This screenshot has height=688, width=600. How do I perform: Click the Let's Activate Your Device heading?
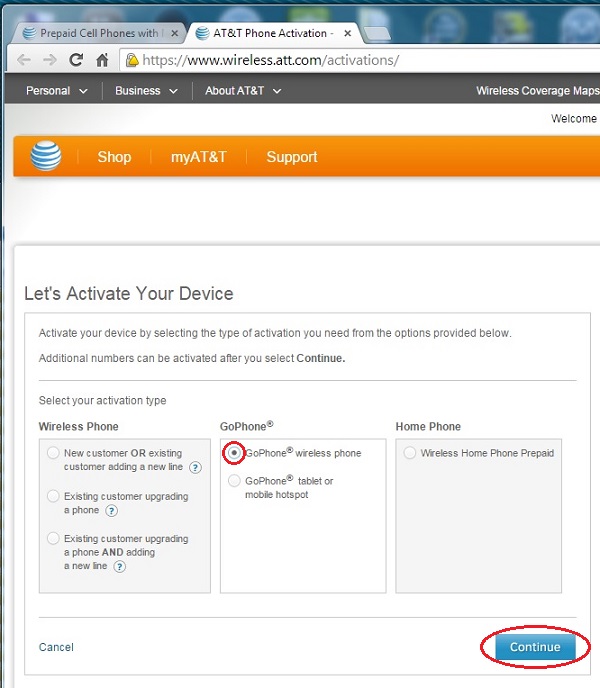click(129, 294)
